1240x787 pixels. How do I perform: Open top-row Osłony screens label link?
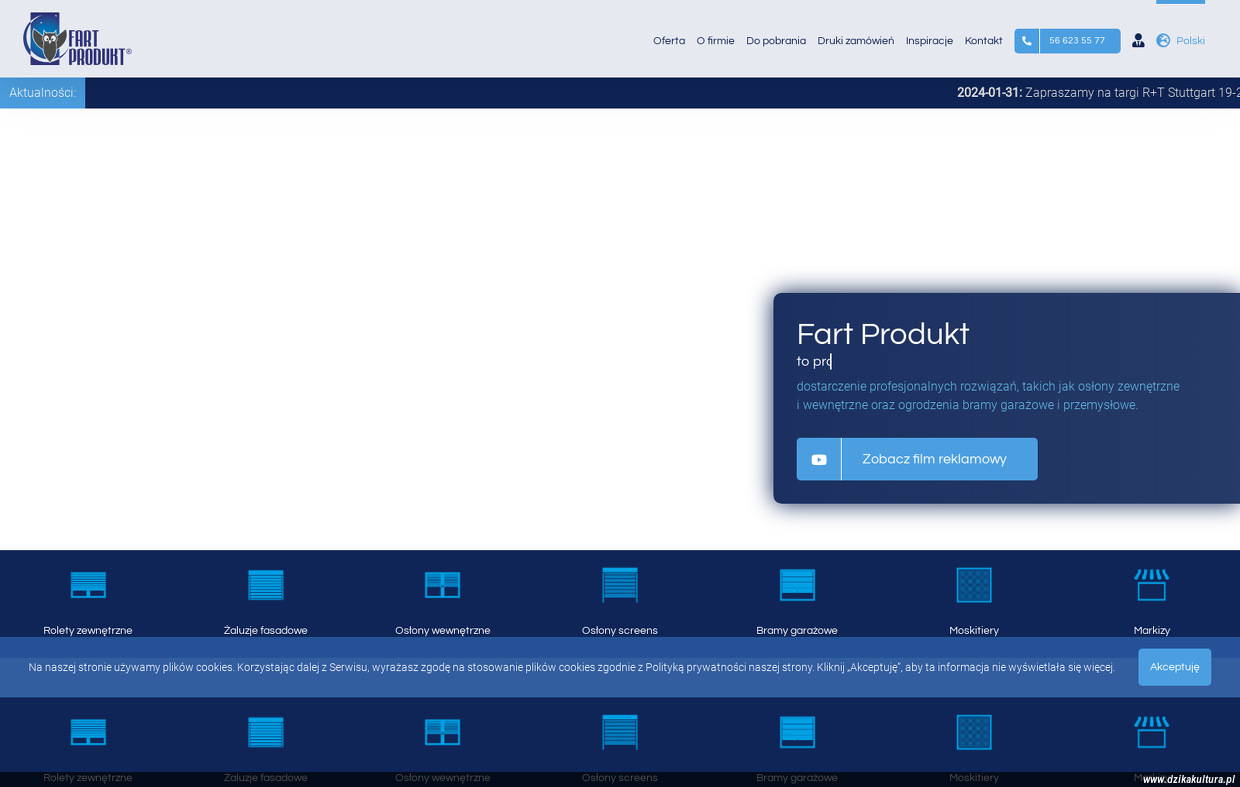pos(620,631)
